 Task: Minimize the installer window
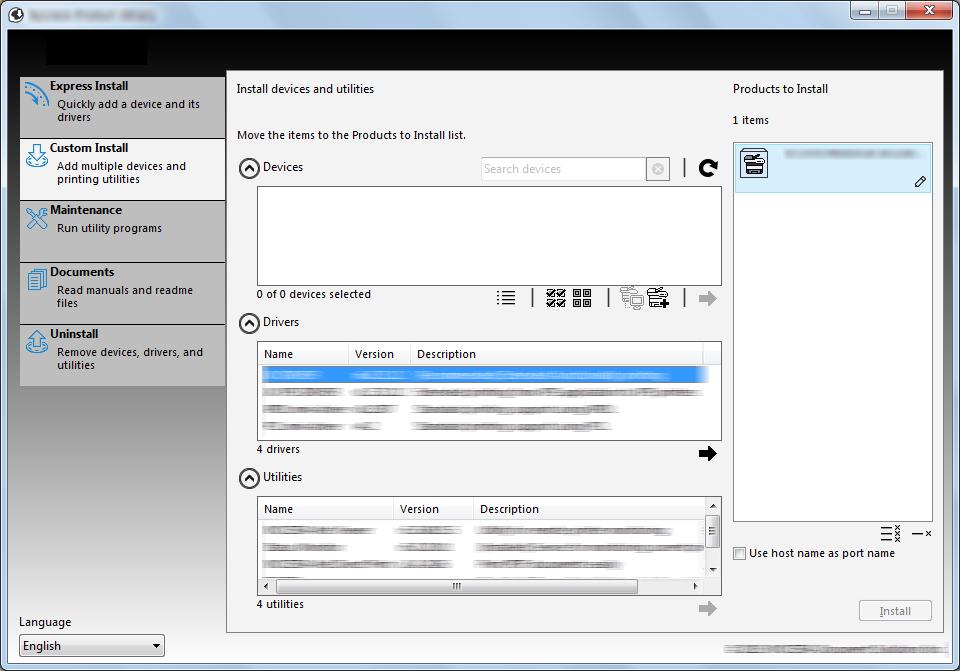pos(864,10)
